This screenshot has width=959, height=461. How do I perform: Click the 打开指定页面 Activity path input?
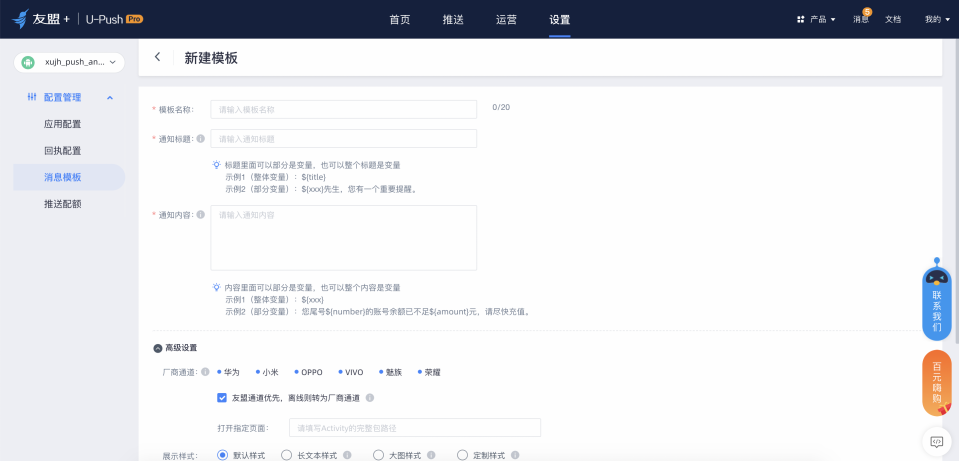pyautogui.click(x=415, y=428)
